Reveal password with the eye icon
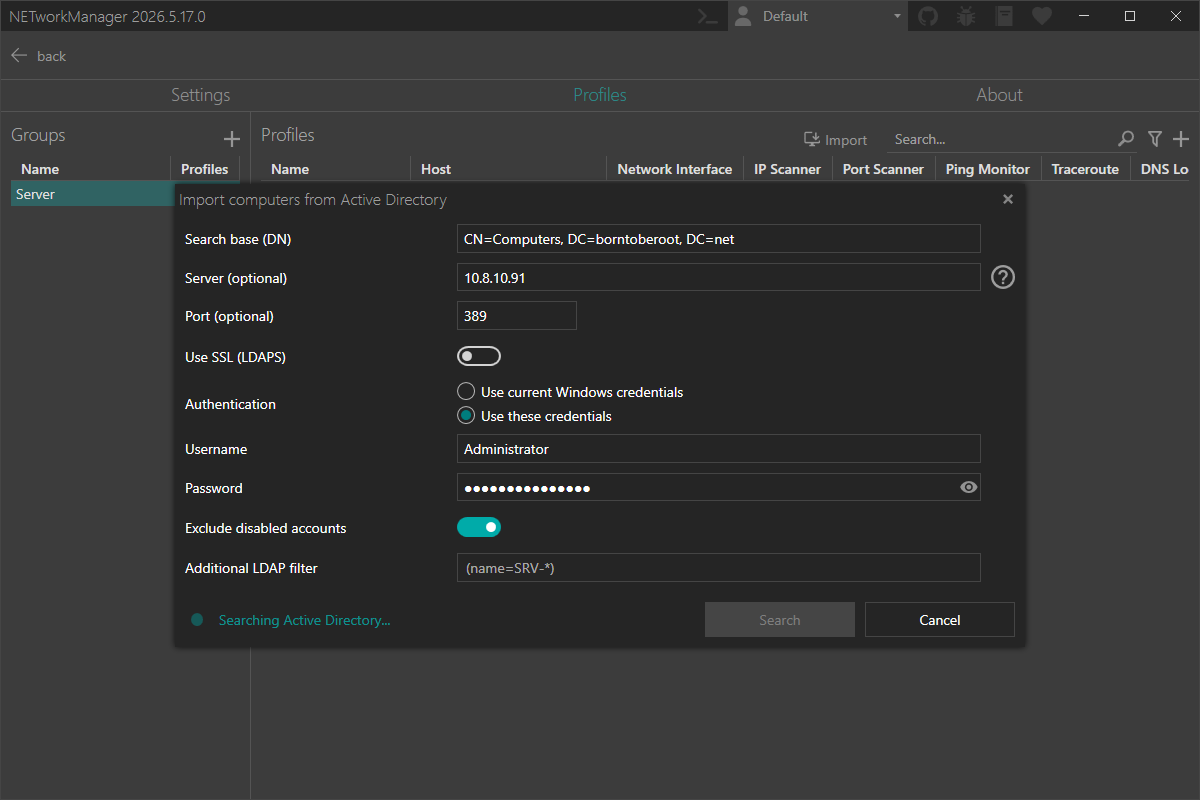The image size is (1200, 800). click(968, 487)
